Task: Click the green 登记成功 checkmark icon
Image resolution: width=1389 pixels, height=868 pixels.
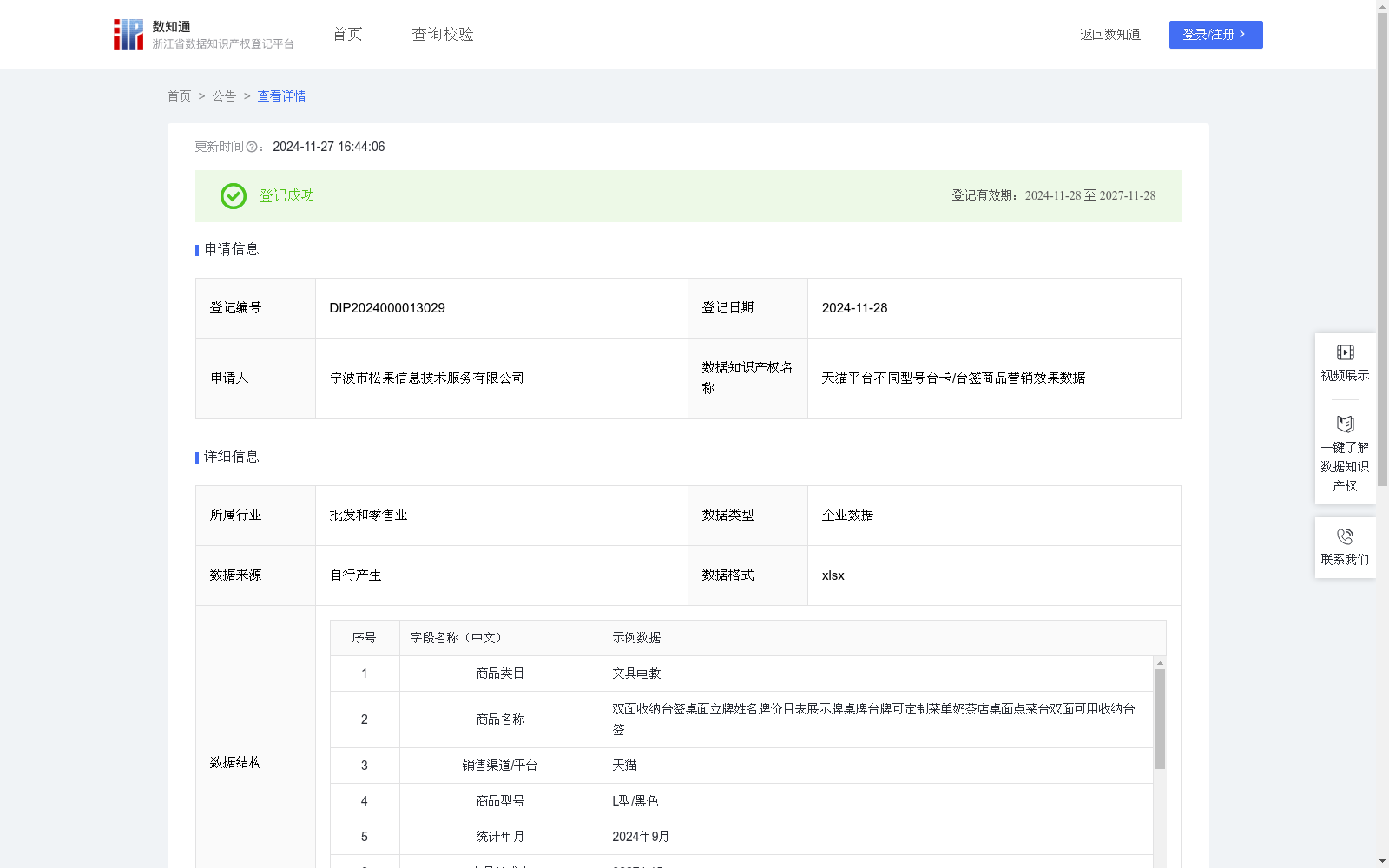Action: (x=234, y=196)
